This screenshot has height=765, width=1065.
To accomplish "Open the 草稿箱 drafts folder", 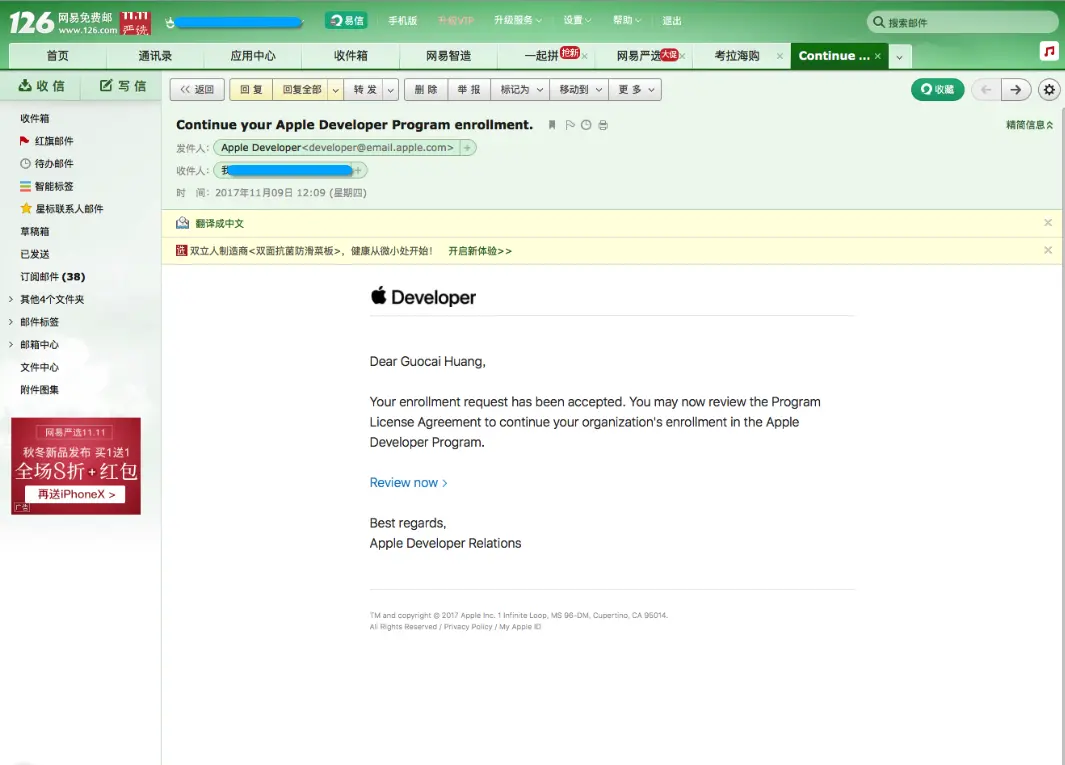I will 35,231.
